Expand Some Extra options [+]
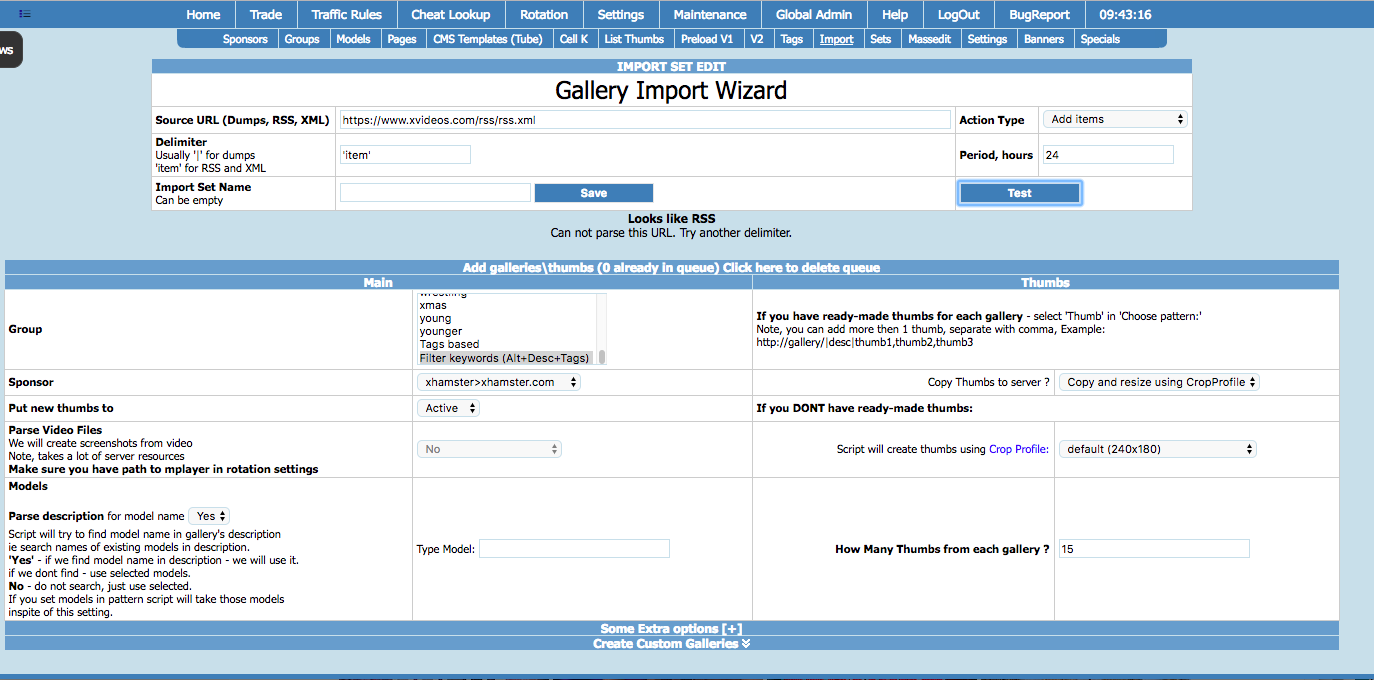 (671, 629)
